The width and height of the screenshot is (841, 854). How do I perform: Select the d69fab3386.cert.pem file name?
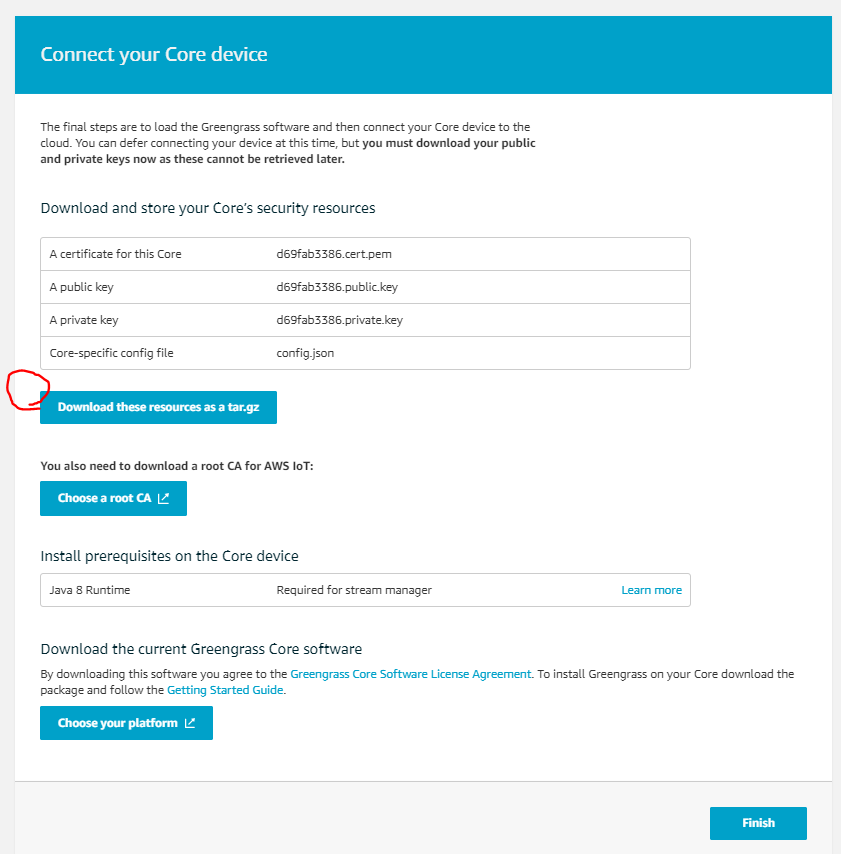click(334, 254)
